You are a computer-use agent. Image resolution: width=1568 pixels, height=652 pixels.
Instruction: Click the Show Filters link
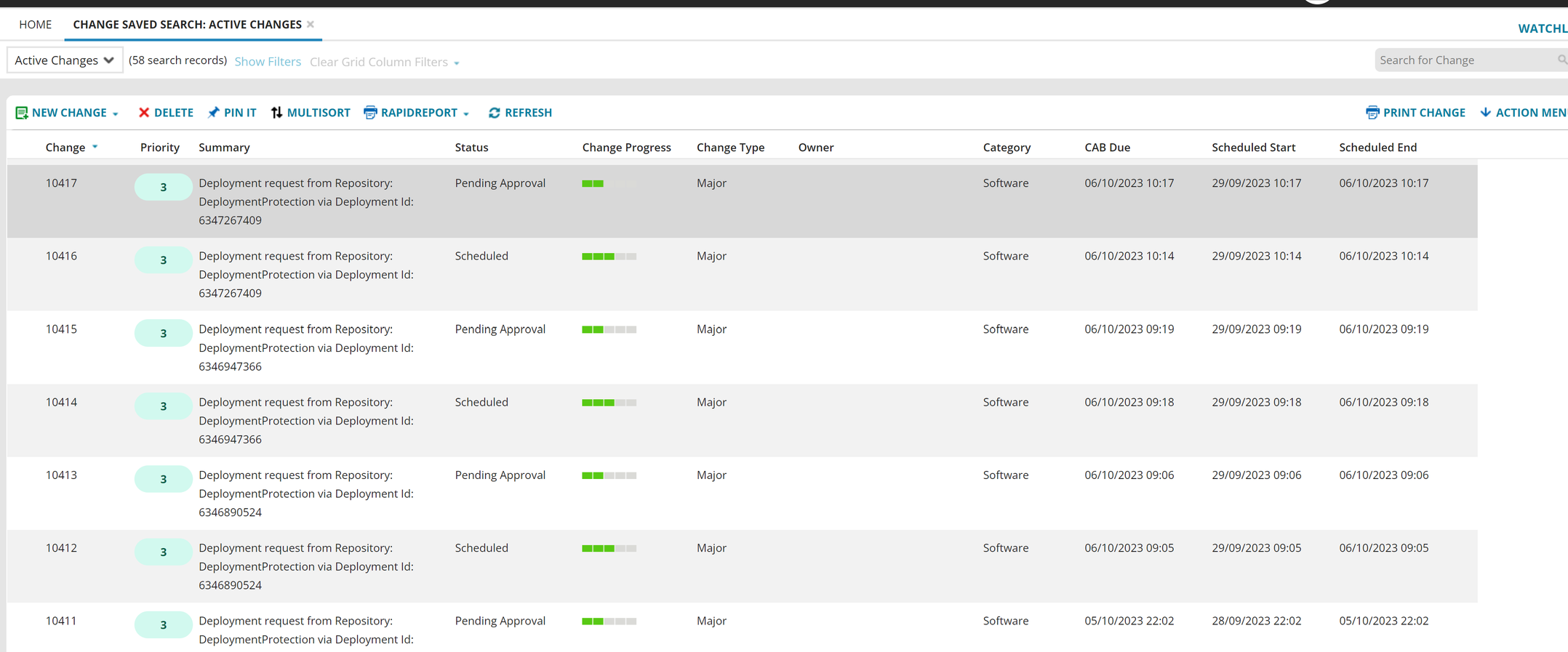pyautogui.click(x=268, y=62)
